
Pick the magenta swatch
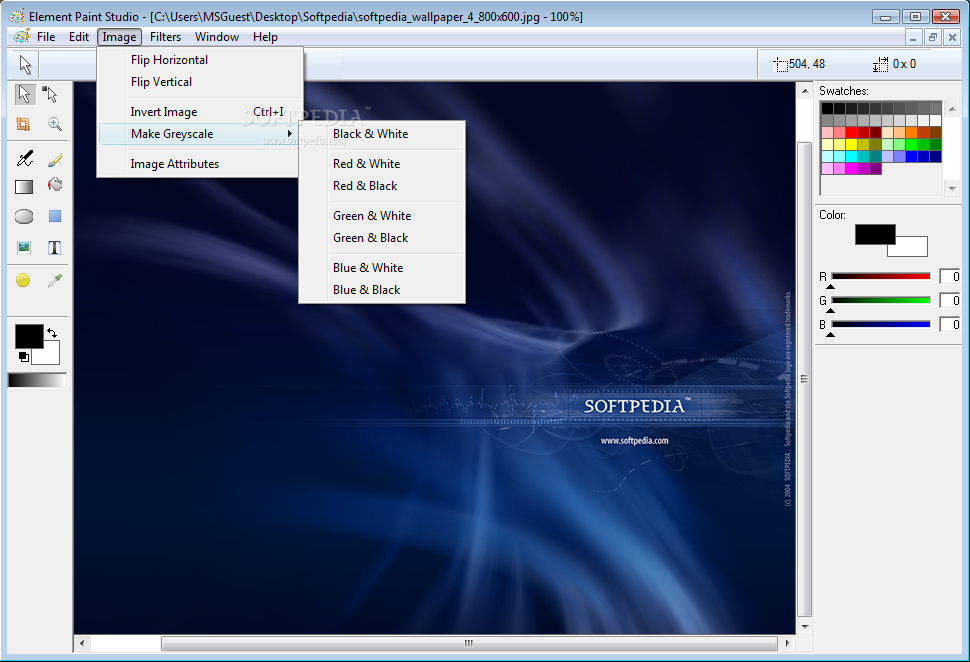[x=851, y=168]
